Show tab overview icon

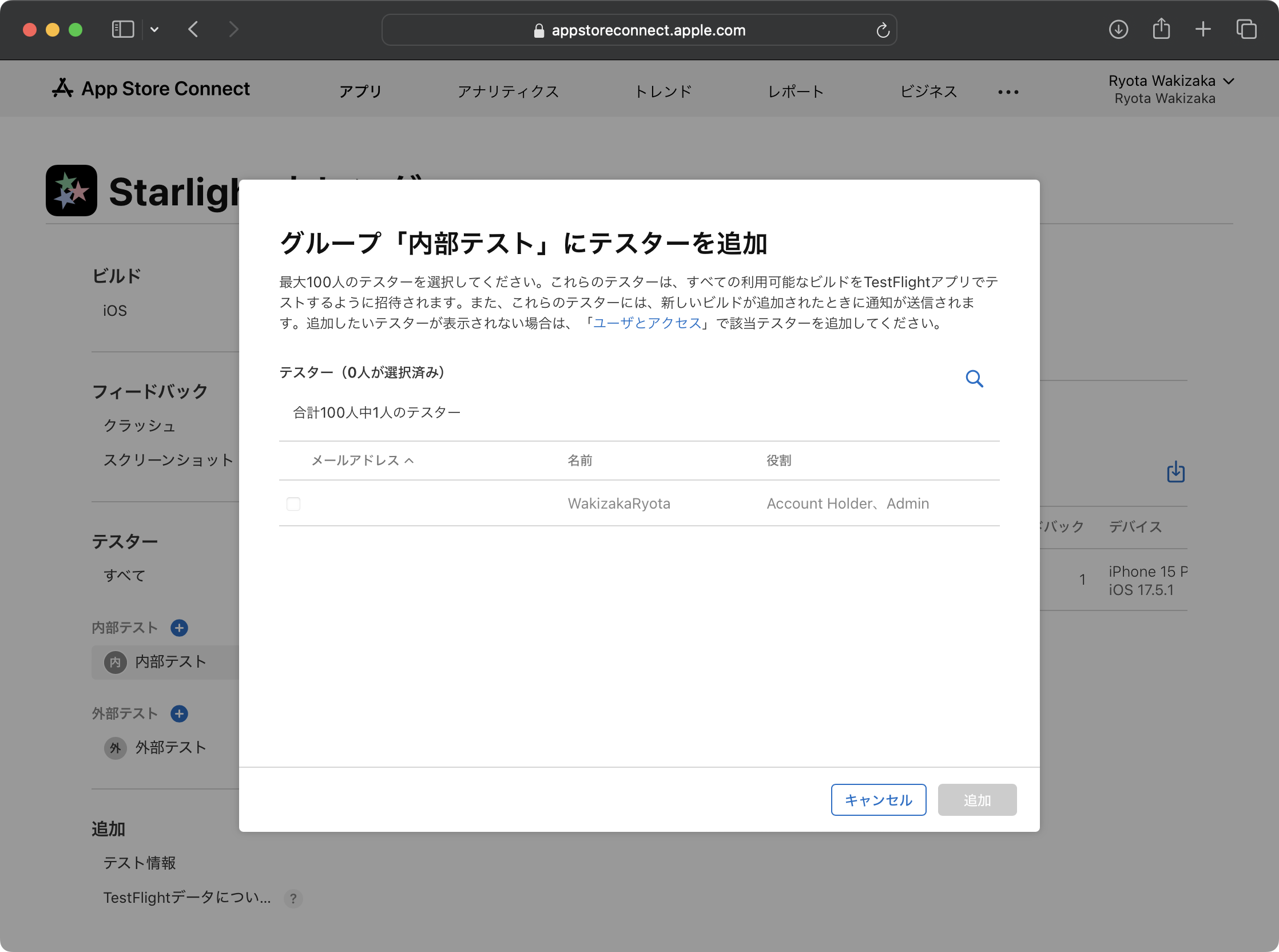[1246, 29]
